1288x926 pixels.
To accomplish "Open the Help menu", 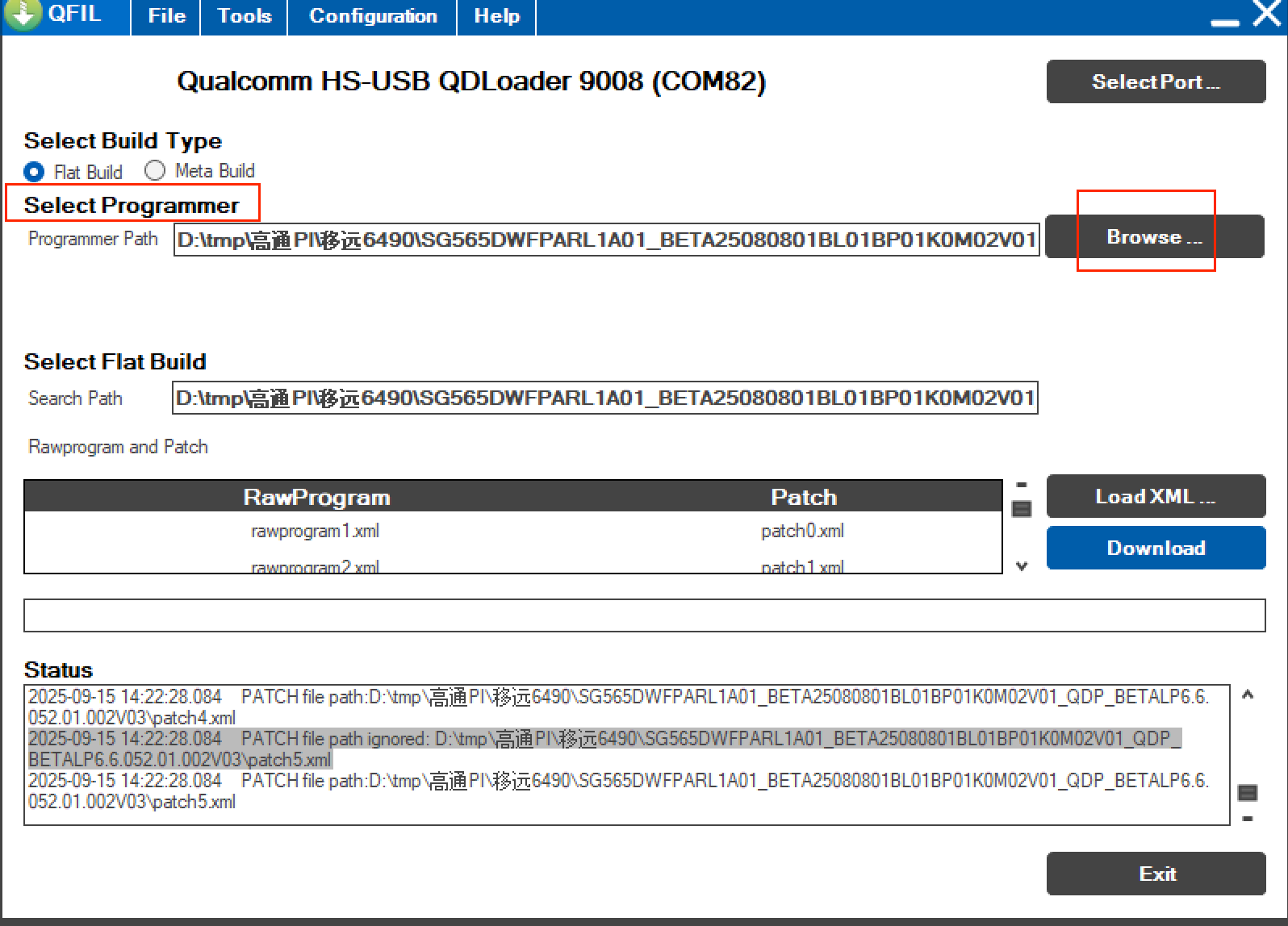I will (496, 16).
